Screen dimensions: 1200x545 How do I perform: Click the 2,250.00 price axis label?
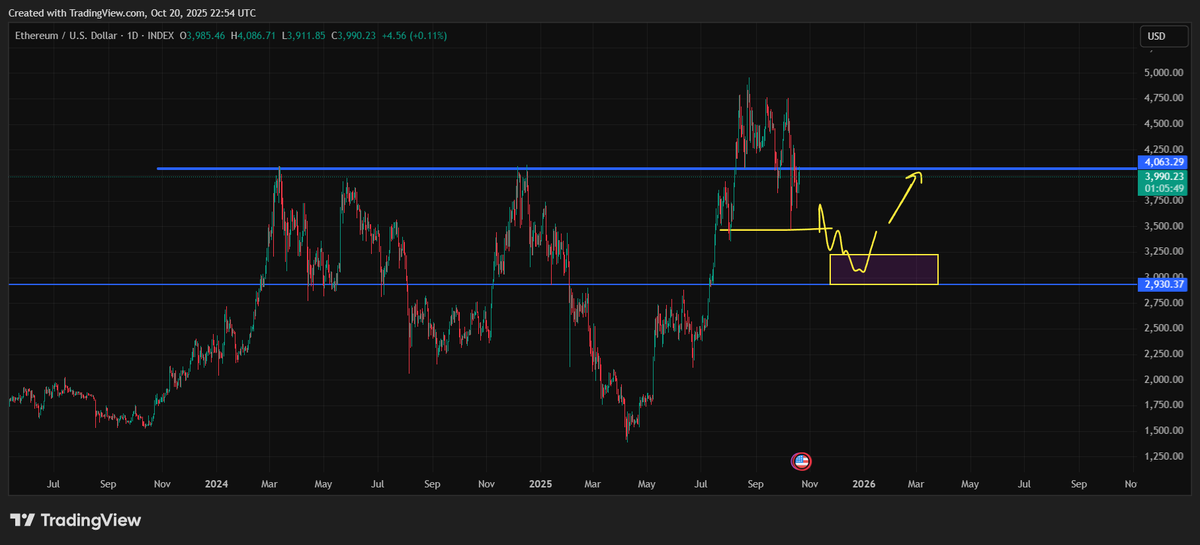click(1164, 354)
